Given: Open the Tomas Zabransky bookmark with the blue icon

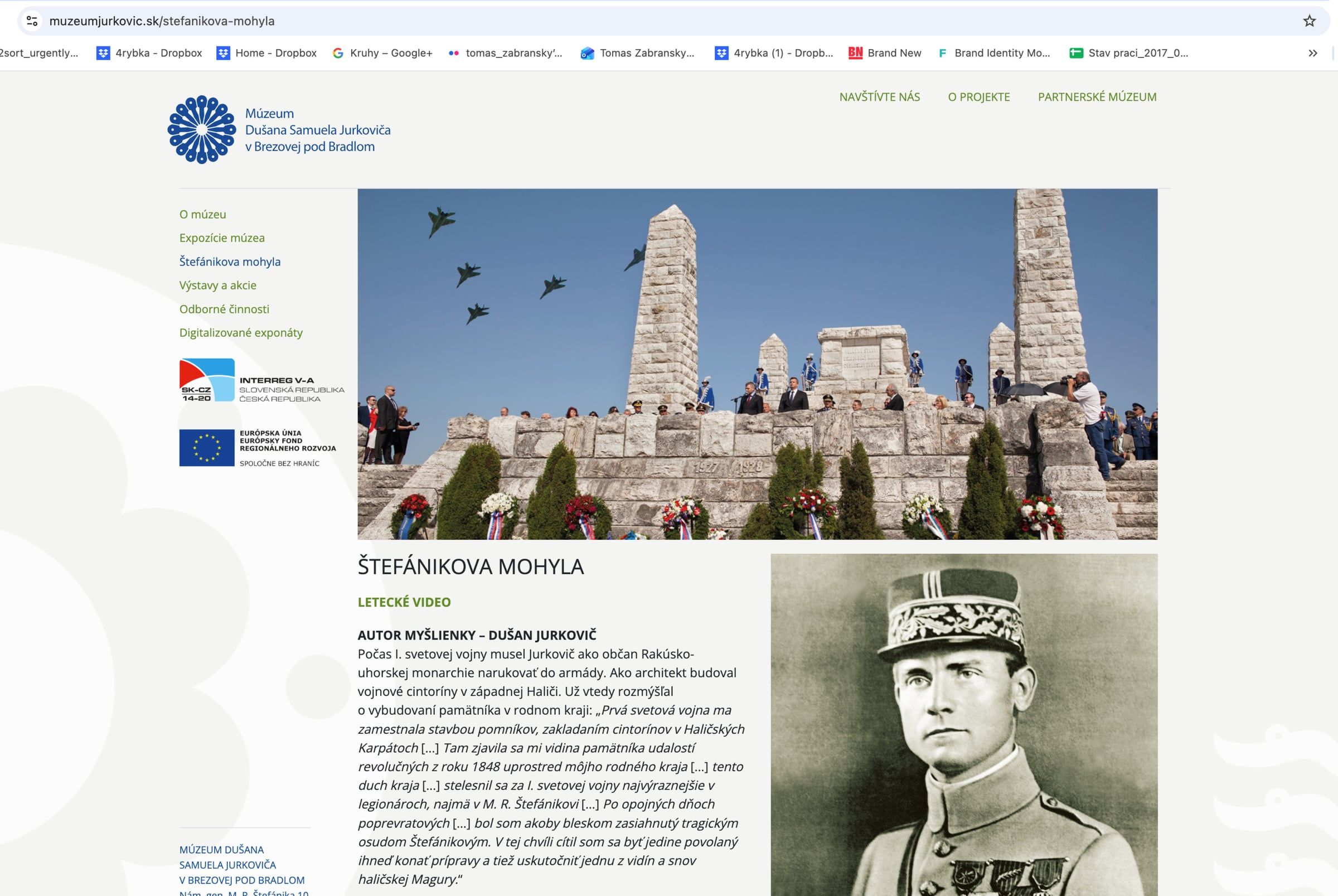Looking at the screenshot, I should coord(638,53).
